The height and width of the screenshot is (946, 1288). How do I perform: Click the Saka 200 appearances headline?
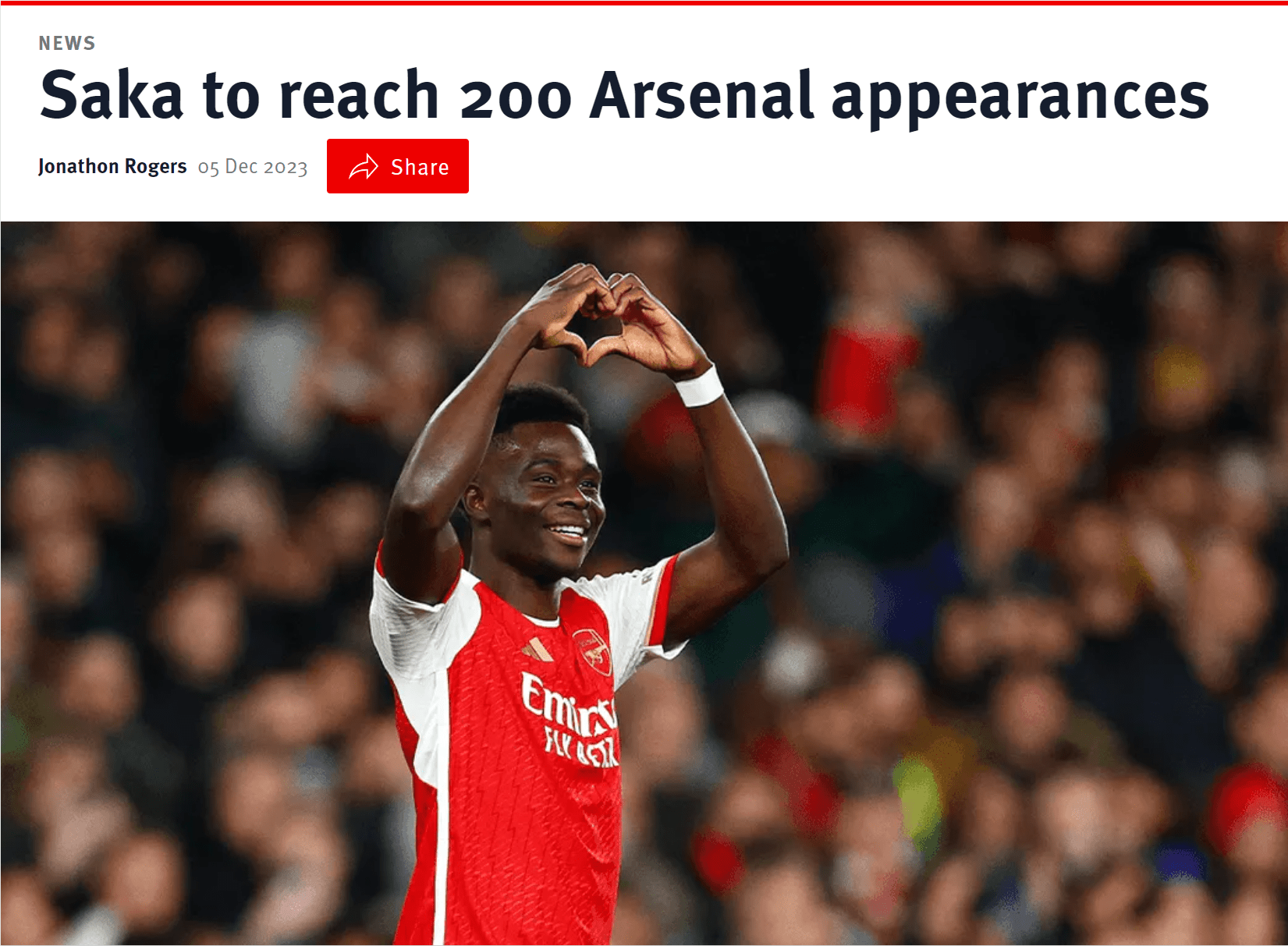pos(624,95)
